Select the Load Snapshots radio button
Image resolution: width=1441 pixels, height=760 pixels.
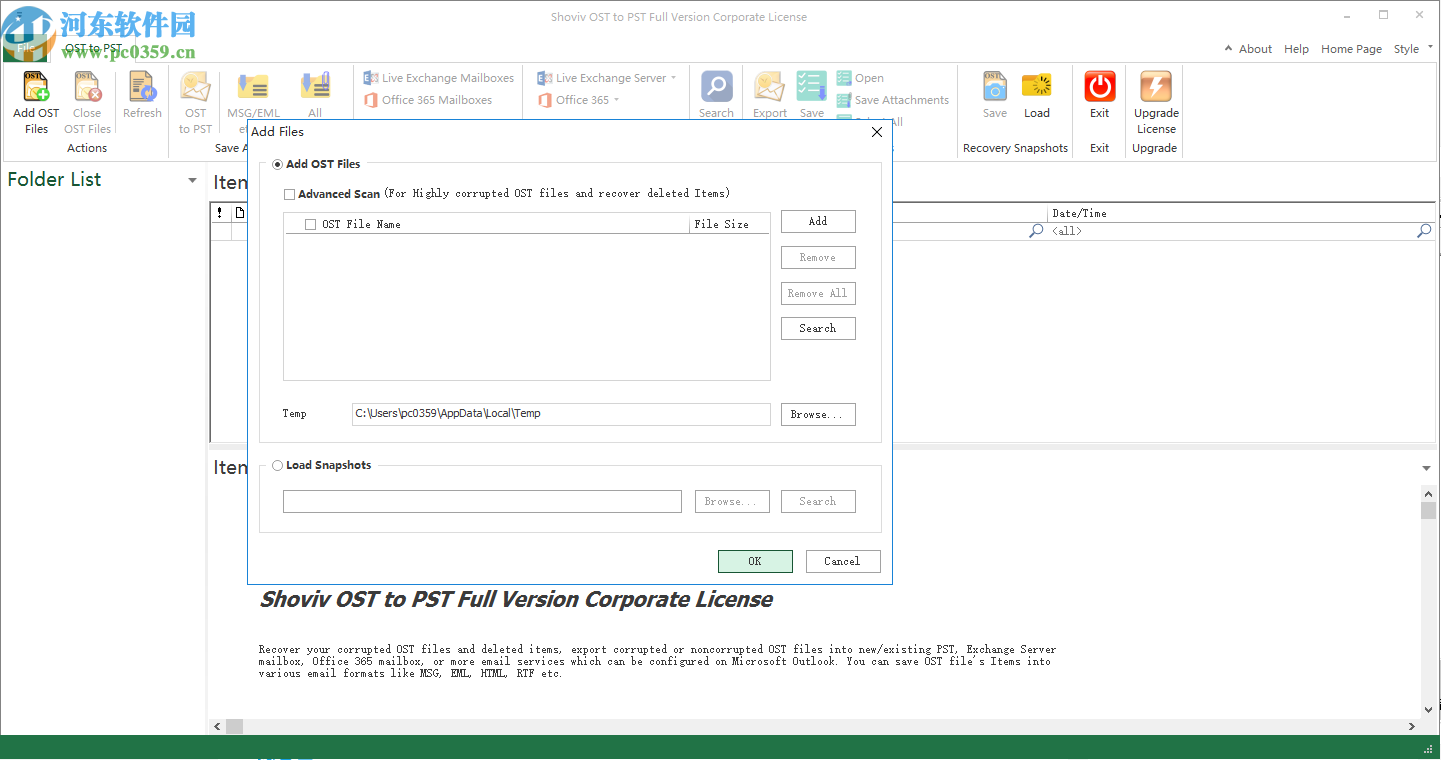(x=277, y=465)
